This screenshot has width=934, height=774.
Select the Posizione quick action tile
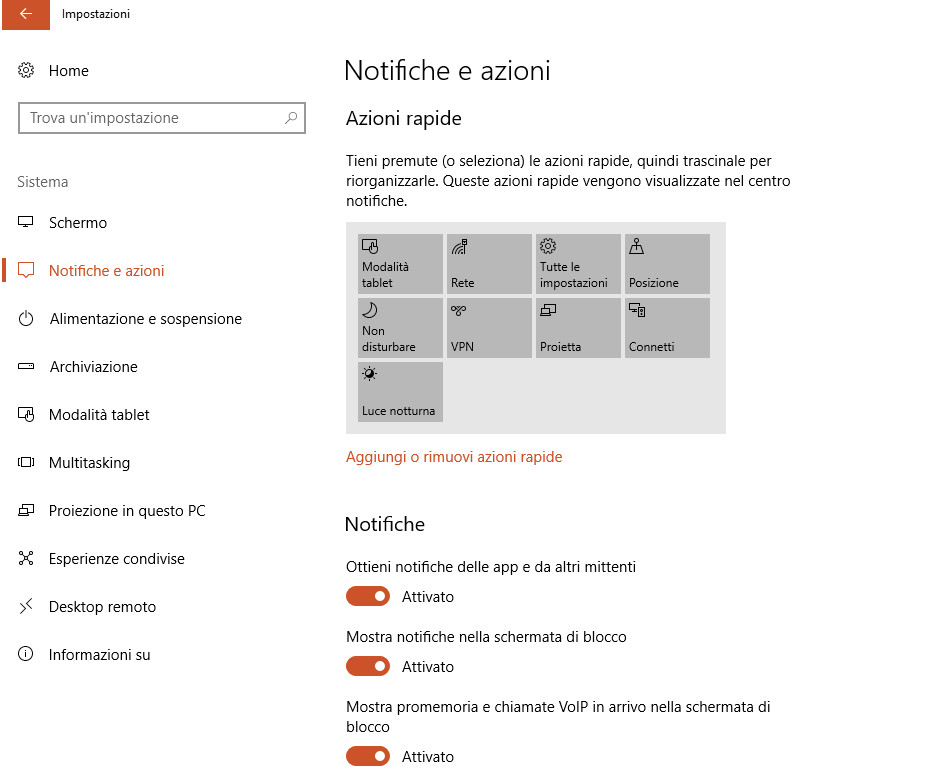(667, 264)
